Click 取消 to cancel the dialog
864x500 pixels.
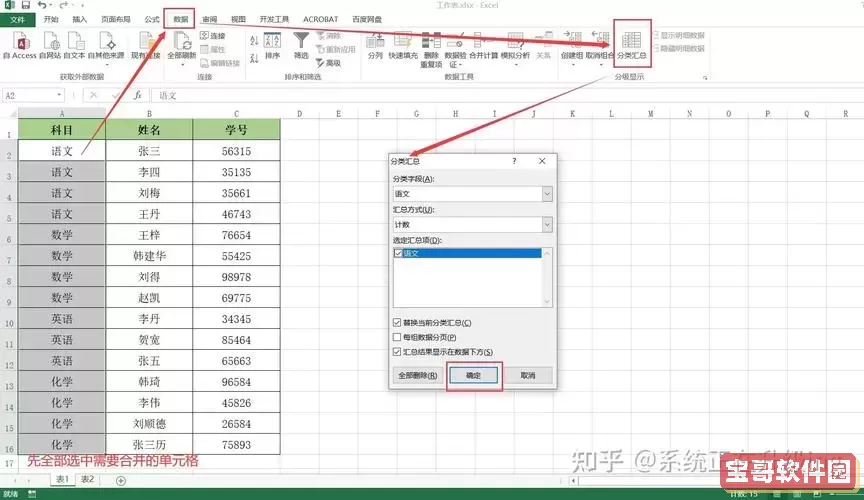click(528, 375)
